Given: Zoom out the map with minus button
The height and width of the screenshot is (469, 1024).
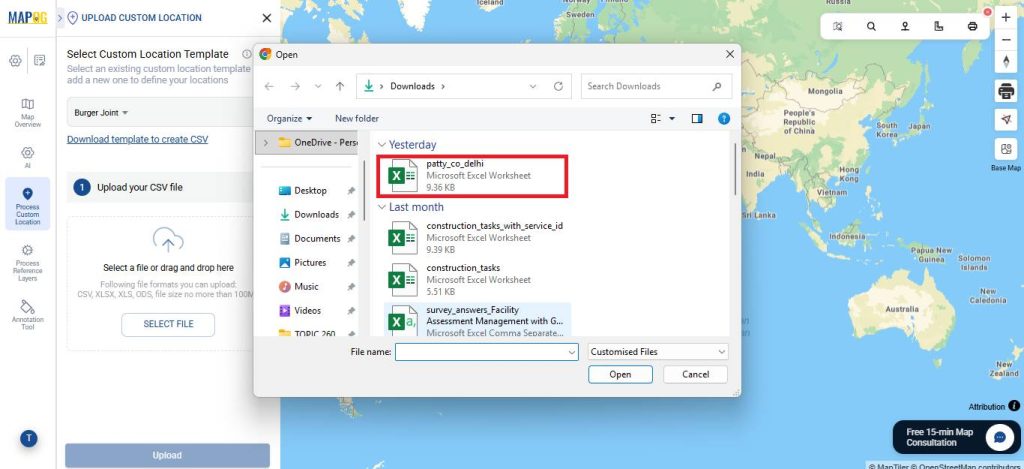Looking at the screenshot, I should click(1006, 39).
